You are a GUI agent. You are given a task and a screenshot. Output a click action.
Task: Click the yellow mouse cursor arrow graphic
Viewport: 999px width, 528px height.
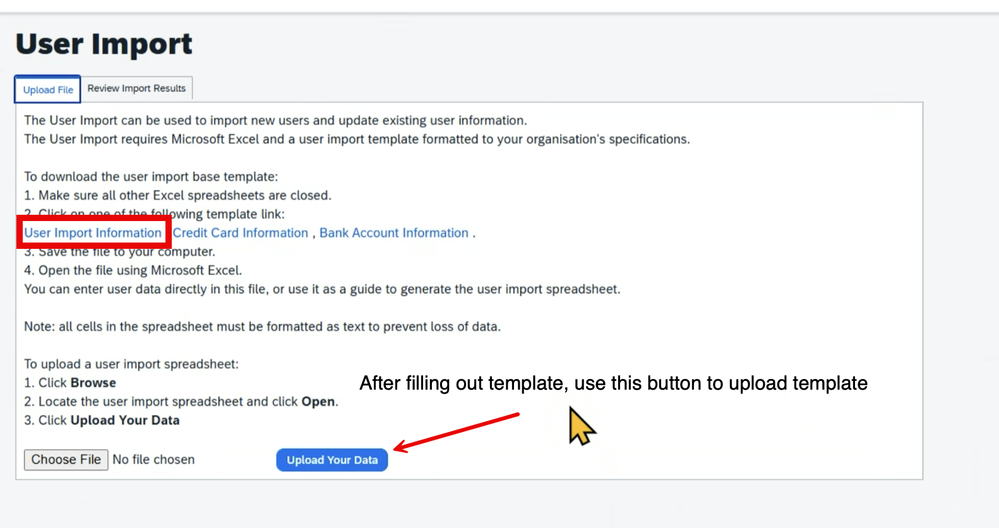(x=581, y=425)
